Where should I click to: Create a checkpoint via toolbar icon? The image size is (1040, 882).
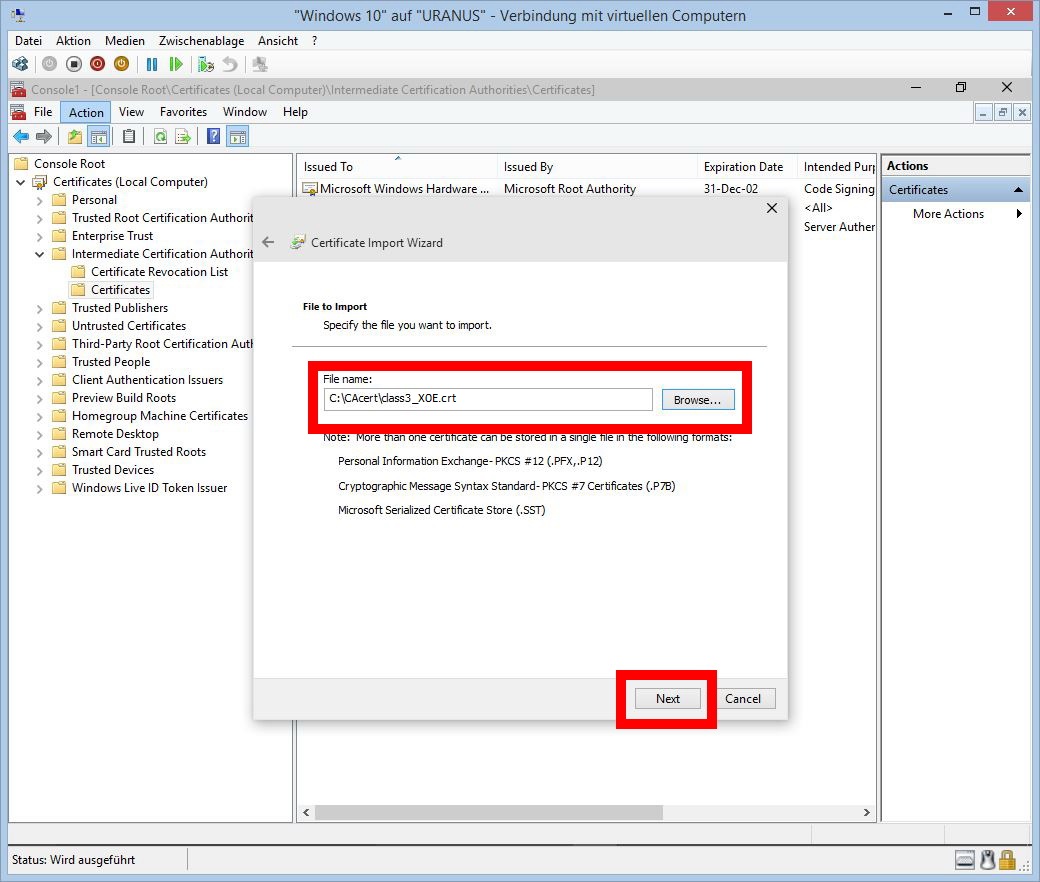[206, 64]
